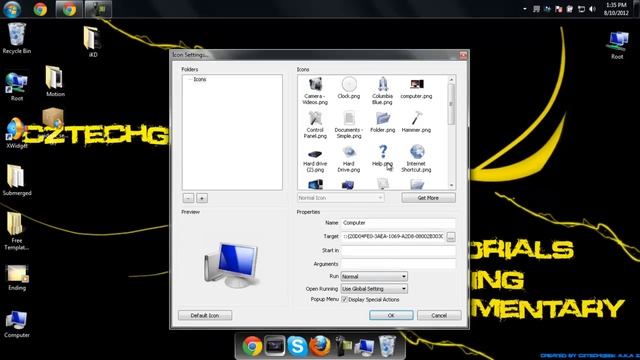Choose the Documents - Simple.png icon
This screenshot has width=640, height=360.
coord(349,124)
